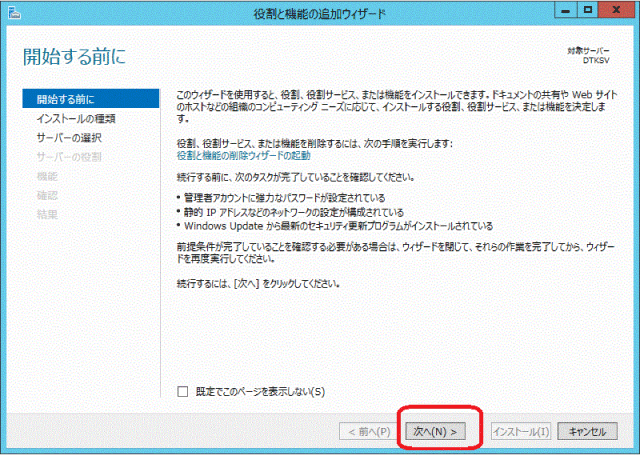Click the 静的 IP アドレス bullet text
This screenshot has height=455, width=640.
pos(293,212)
